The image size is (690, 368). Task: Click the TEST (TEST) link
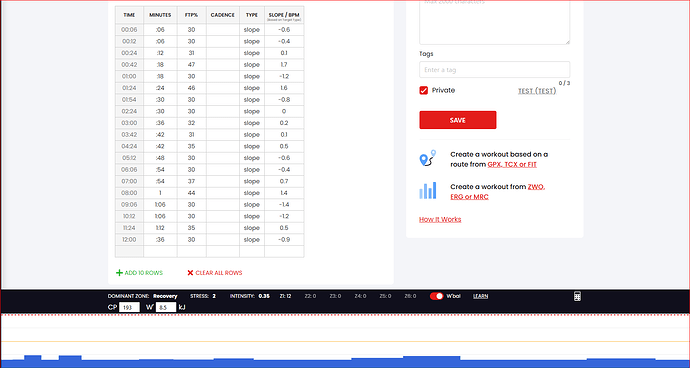[x=537, y=91]
